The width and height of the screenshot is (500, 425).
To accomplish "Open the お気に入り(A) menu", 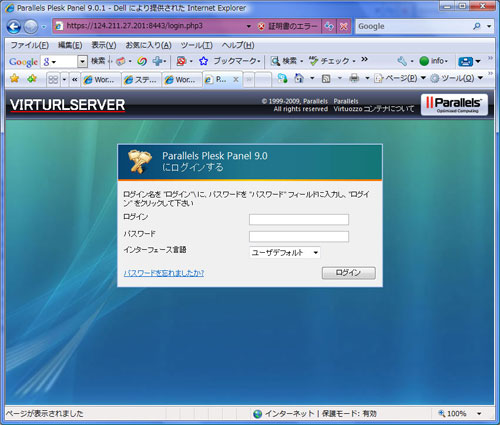I will 148,45.
